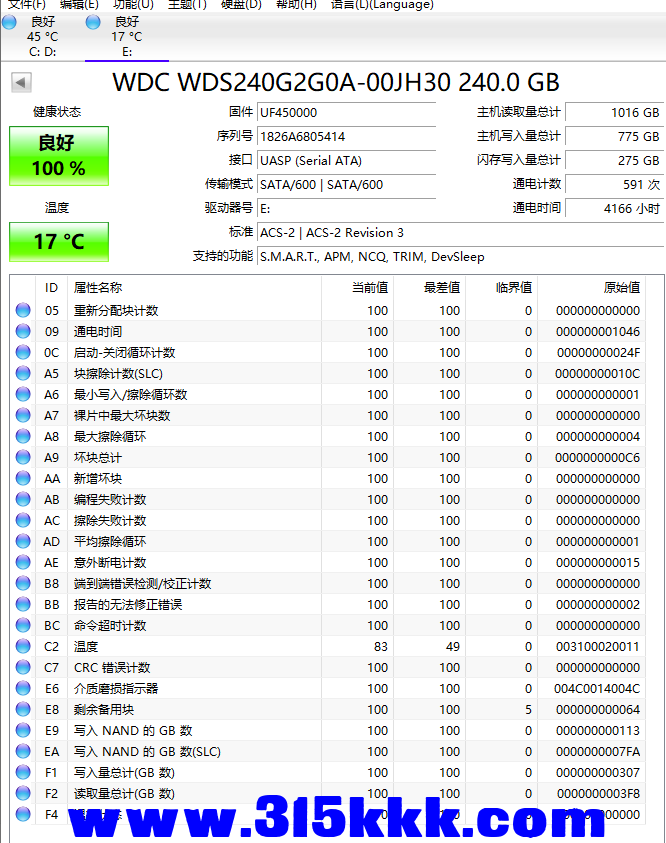The height and width of the screenshot is (843, 666).
Task: Click raw value 003100020011 of 温度
Action: pyautogui.click(x=598, y=647)
